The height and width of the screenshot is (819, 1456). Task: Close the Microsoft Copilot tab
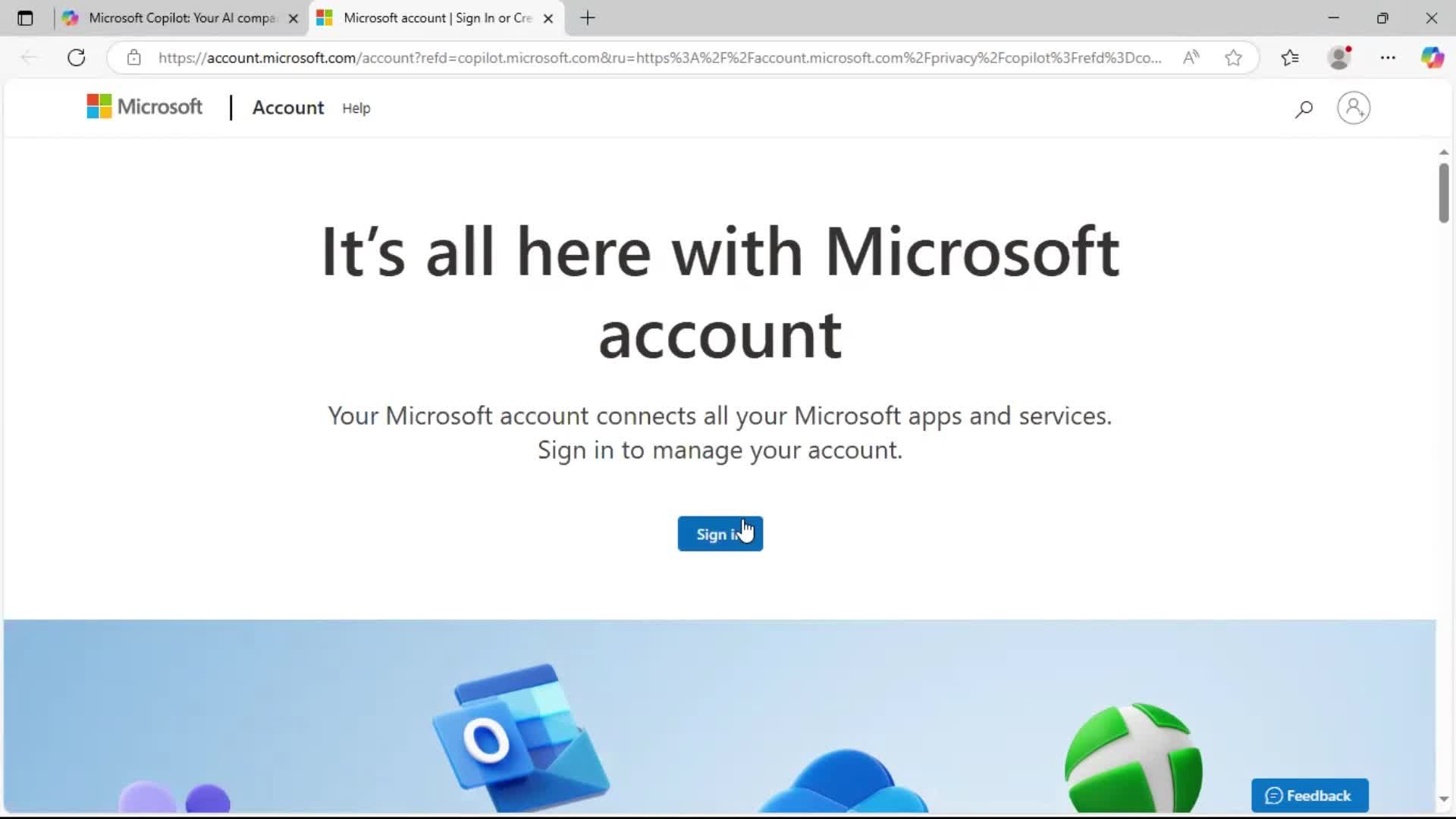pos(293,18)
